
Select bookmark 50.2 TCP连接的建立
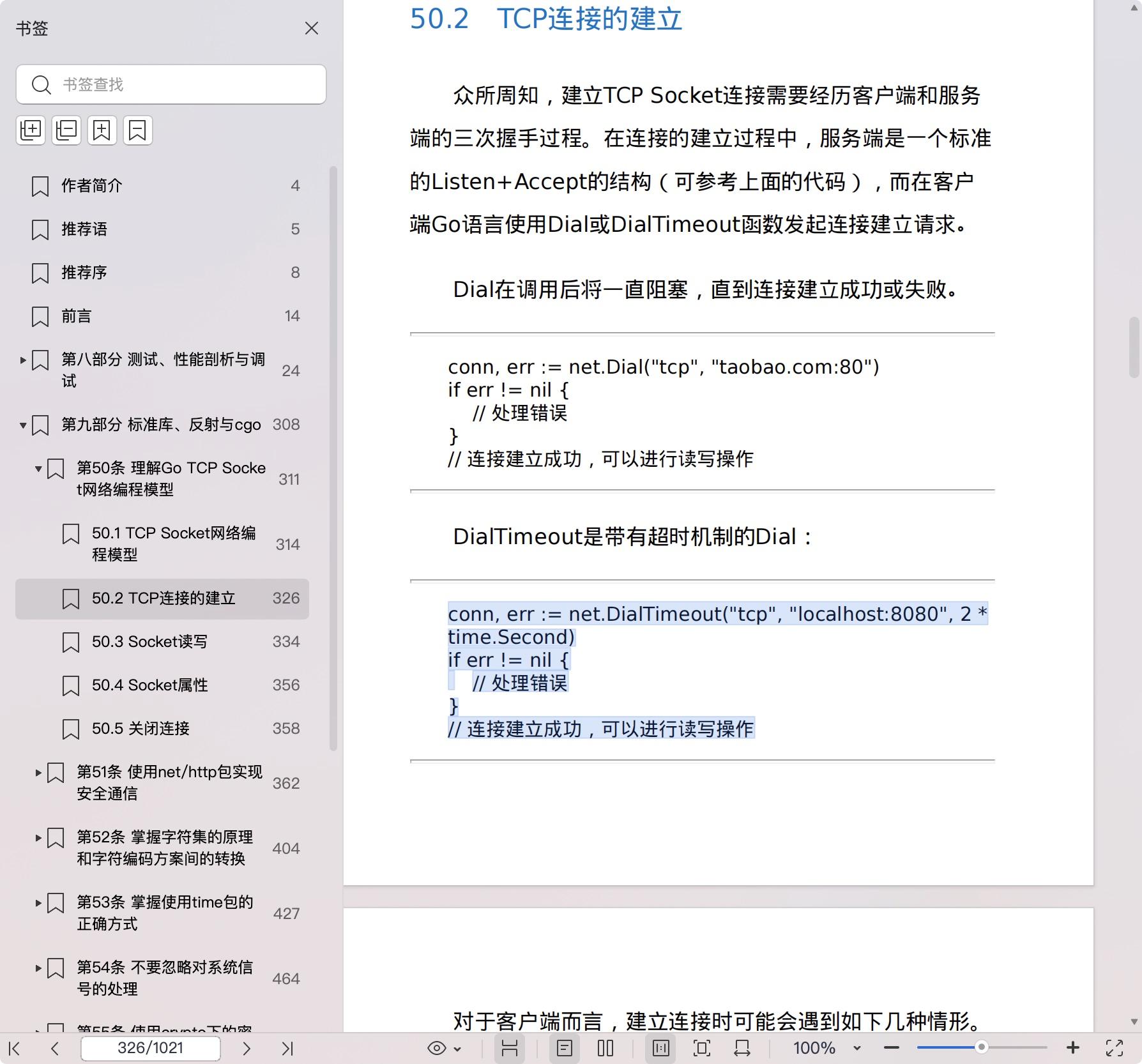tap(162, 599)
